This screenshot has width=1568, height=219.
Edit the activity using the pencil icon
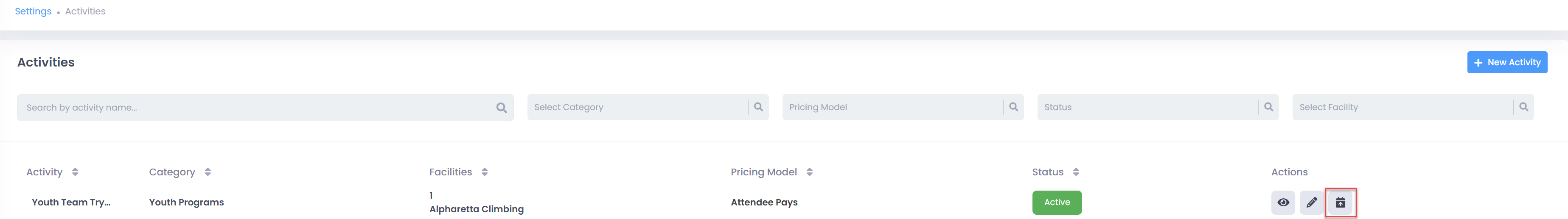pyautogui.click(x=1311, y=202)
